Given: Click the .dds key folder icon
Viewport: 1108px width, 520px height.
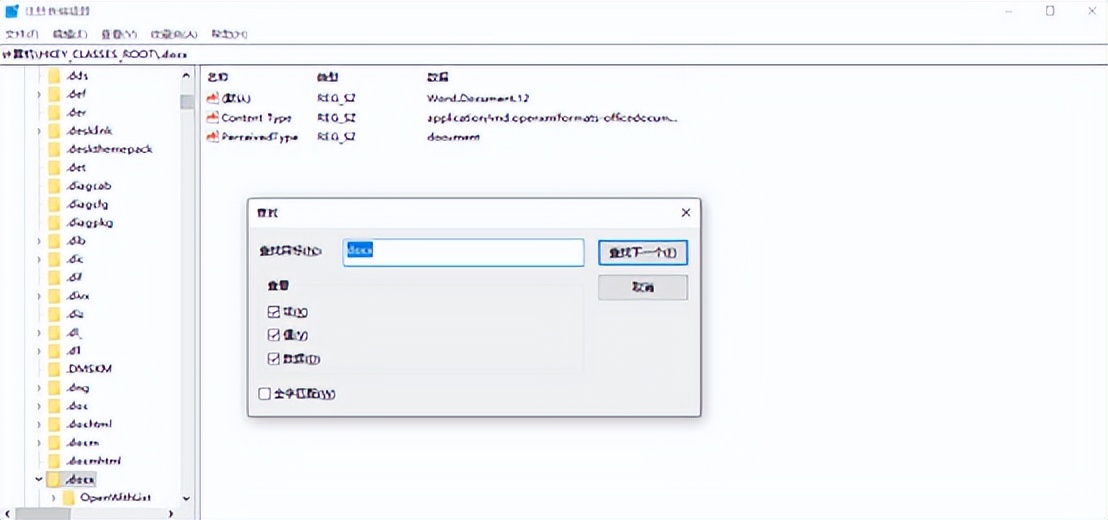Looking at the screenshot, I should [54, 76].
